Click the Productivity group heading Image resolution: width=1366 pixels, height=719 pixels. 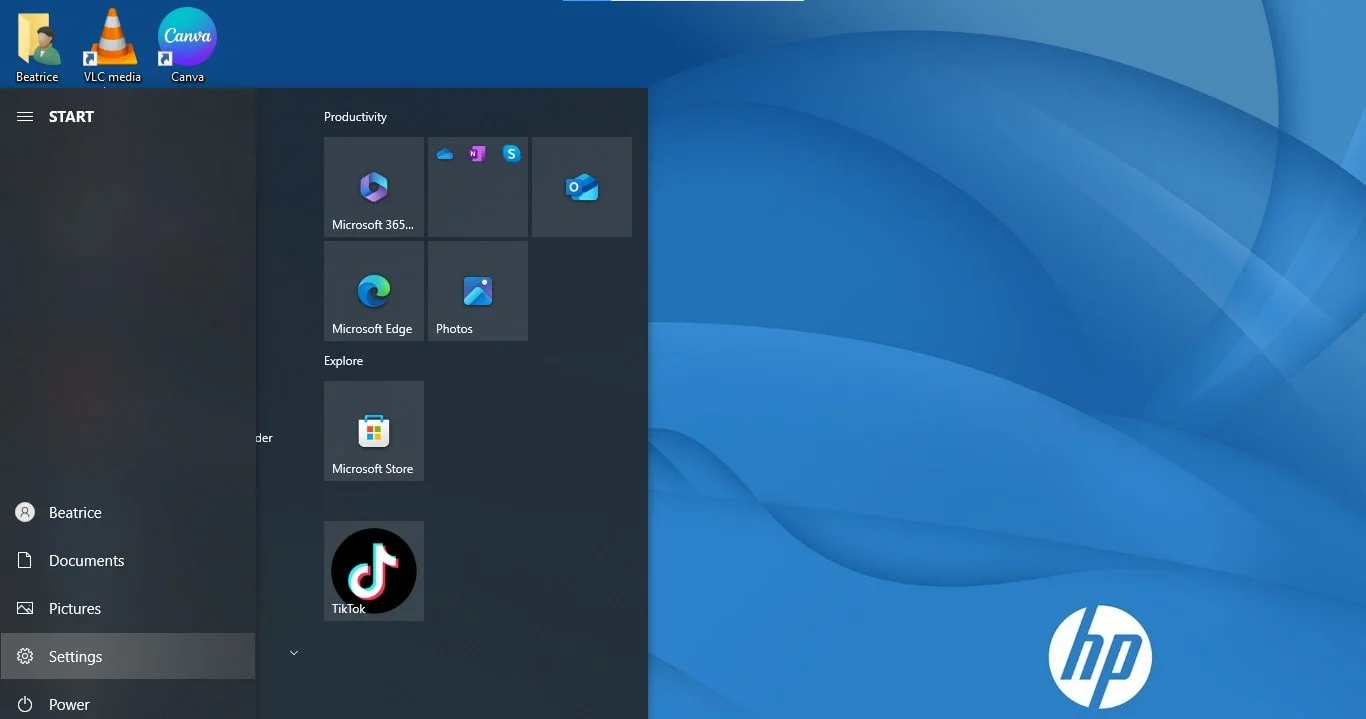coord(355,117)
